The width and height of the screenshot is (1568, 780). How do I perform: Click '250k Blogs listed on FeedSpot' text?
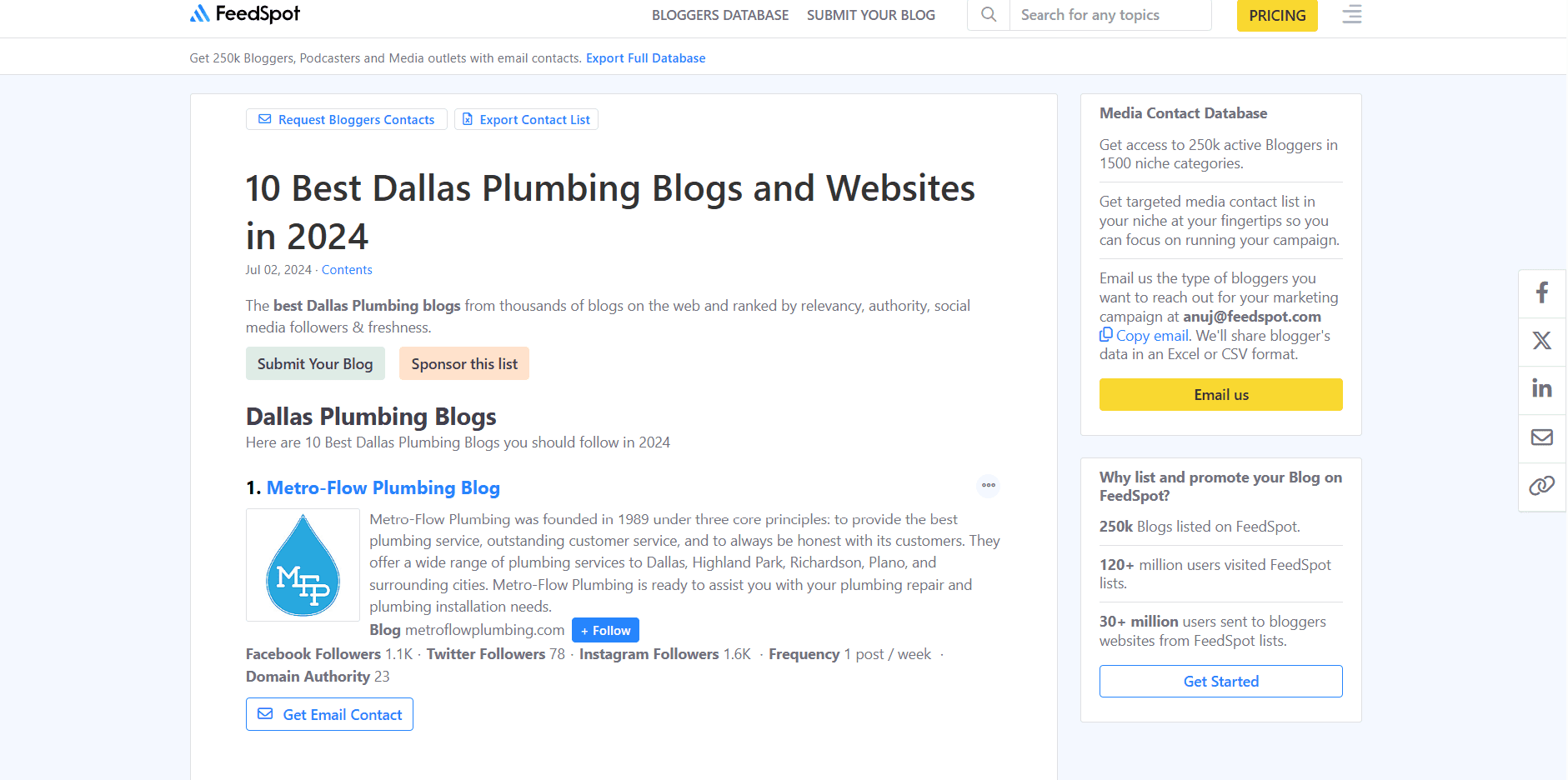(x=1200, y=527)
